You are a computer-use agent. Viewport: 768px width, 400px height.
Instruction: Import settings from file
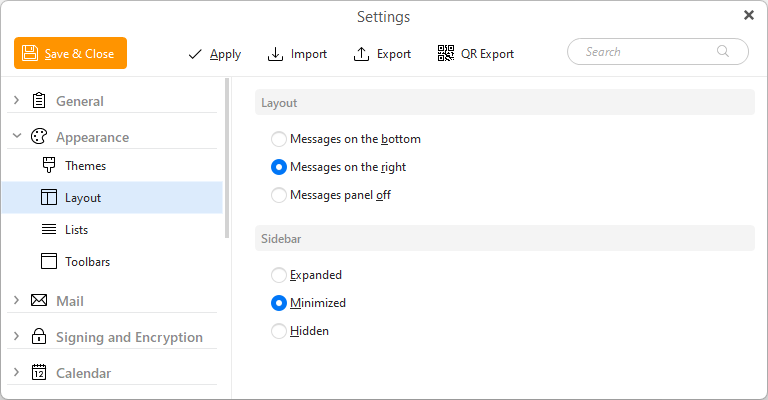(x=297, y=54)
